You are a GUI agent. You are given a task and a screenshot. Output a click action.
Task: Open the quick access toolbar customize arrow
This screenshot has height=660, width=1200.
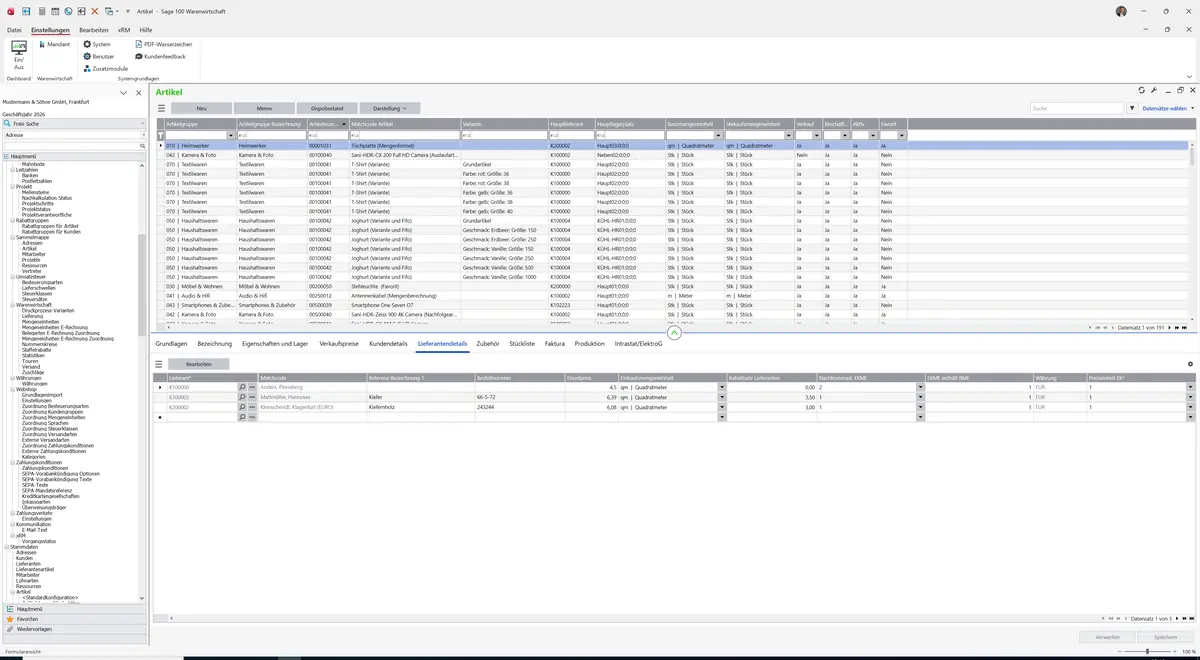[126, 11]
